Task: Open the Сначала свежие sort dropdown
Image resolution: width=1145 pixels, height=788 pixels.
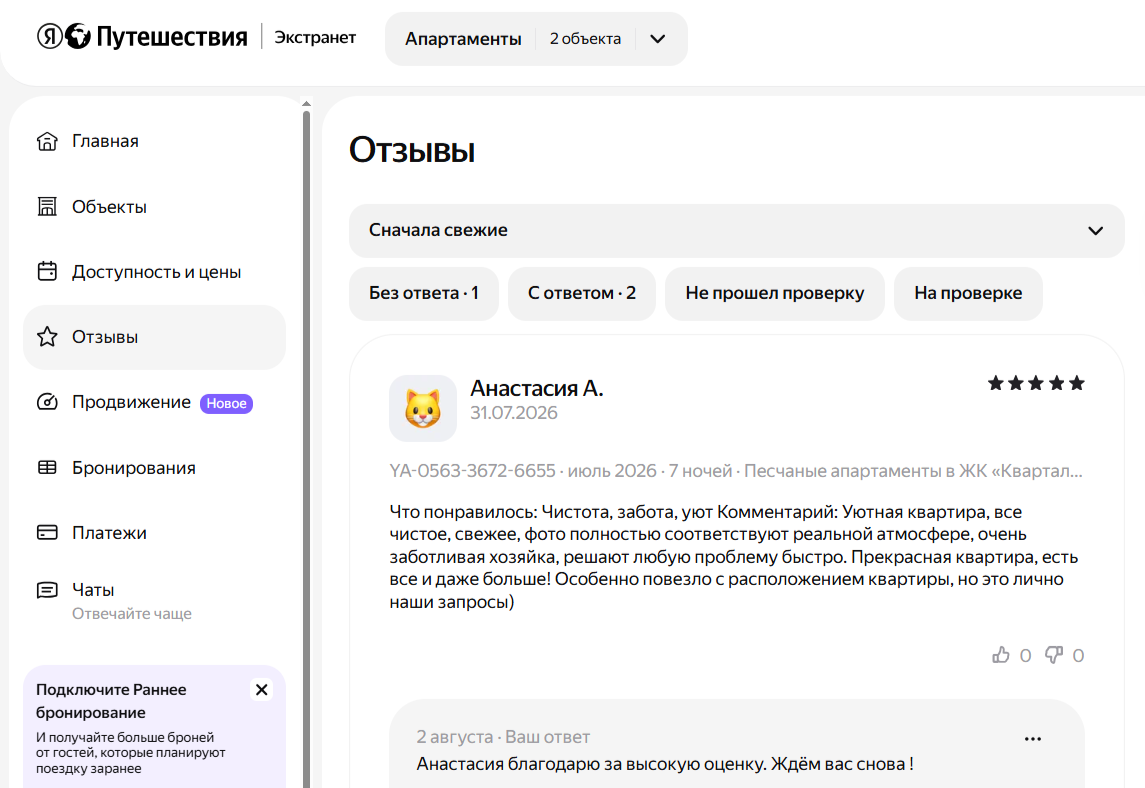Action: tap(736, 231)
